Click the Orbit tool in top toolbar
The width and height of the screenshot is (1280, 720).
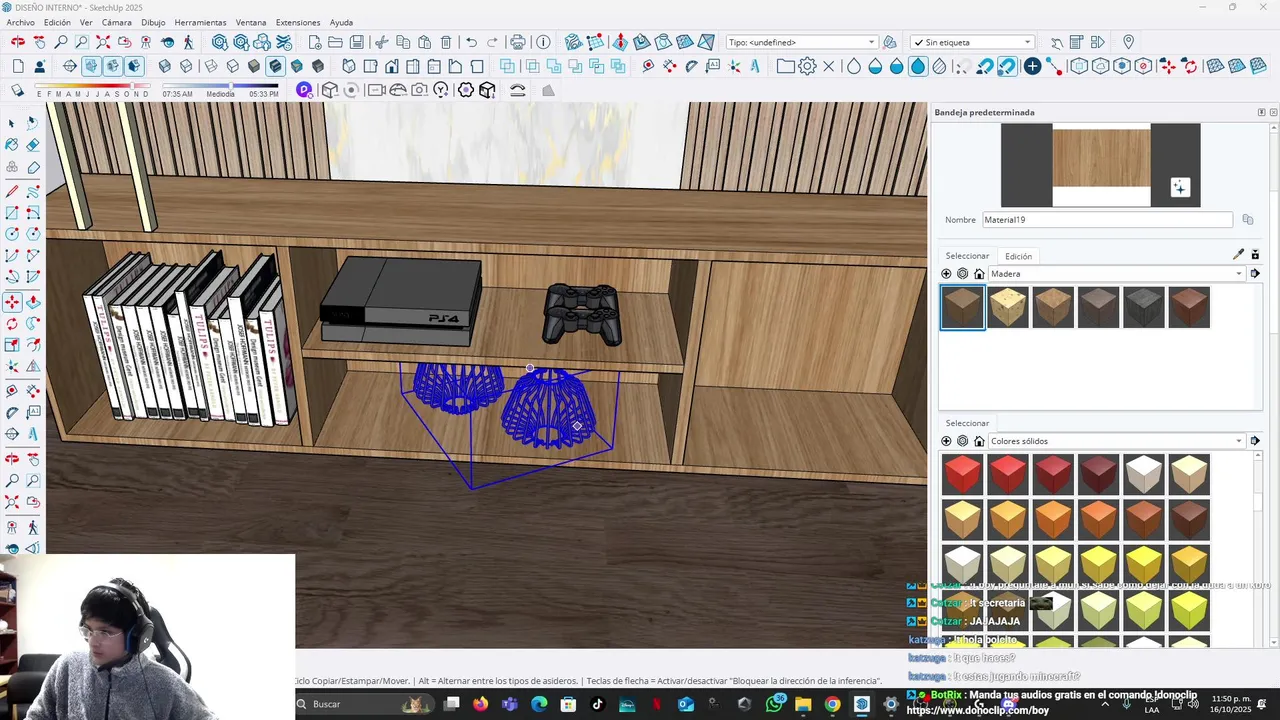click(x=18, y=42)
